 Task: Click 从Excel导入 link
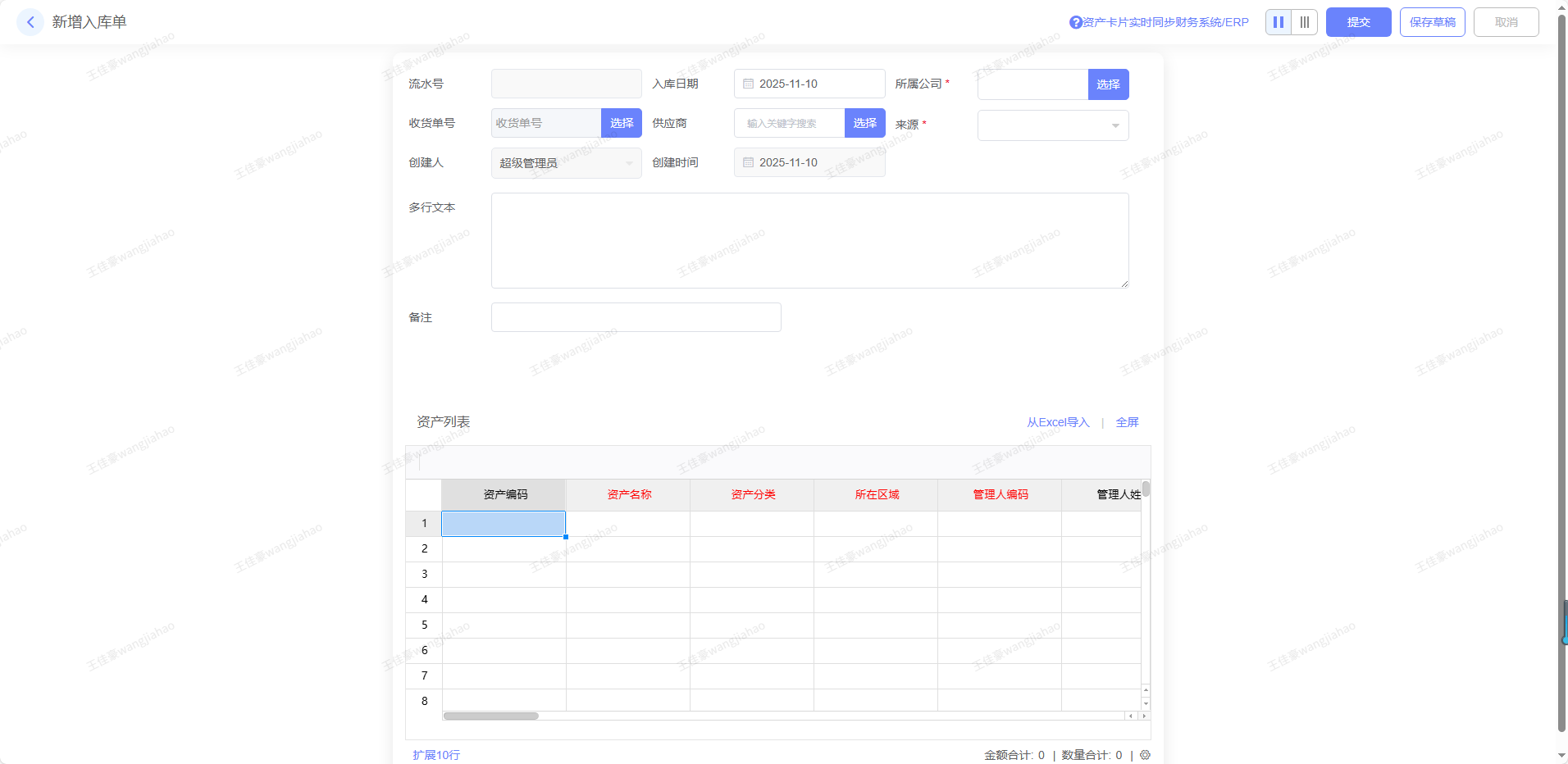1058,422
